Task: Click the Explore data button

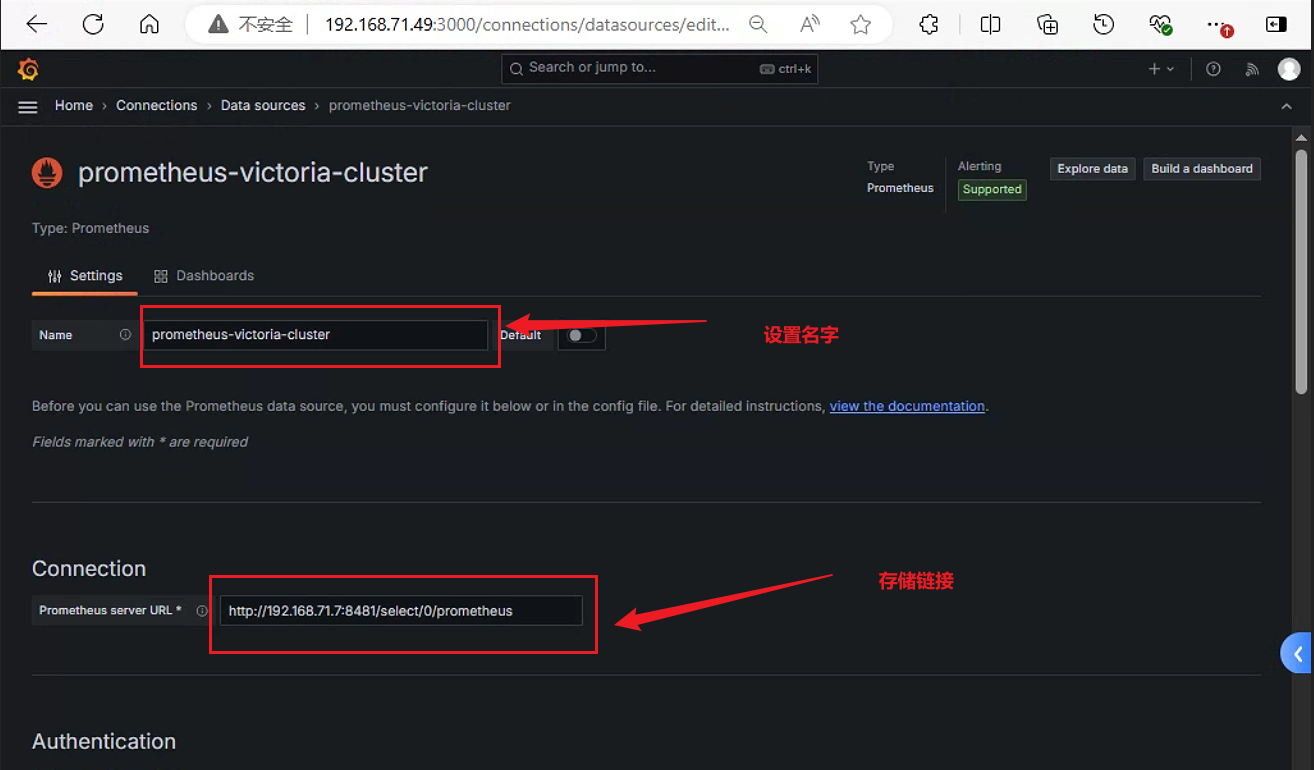Action: click(1092, 169)
